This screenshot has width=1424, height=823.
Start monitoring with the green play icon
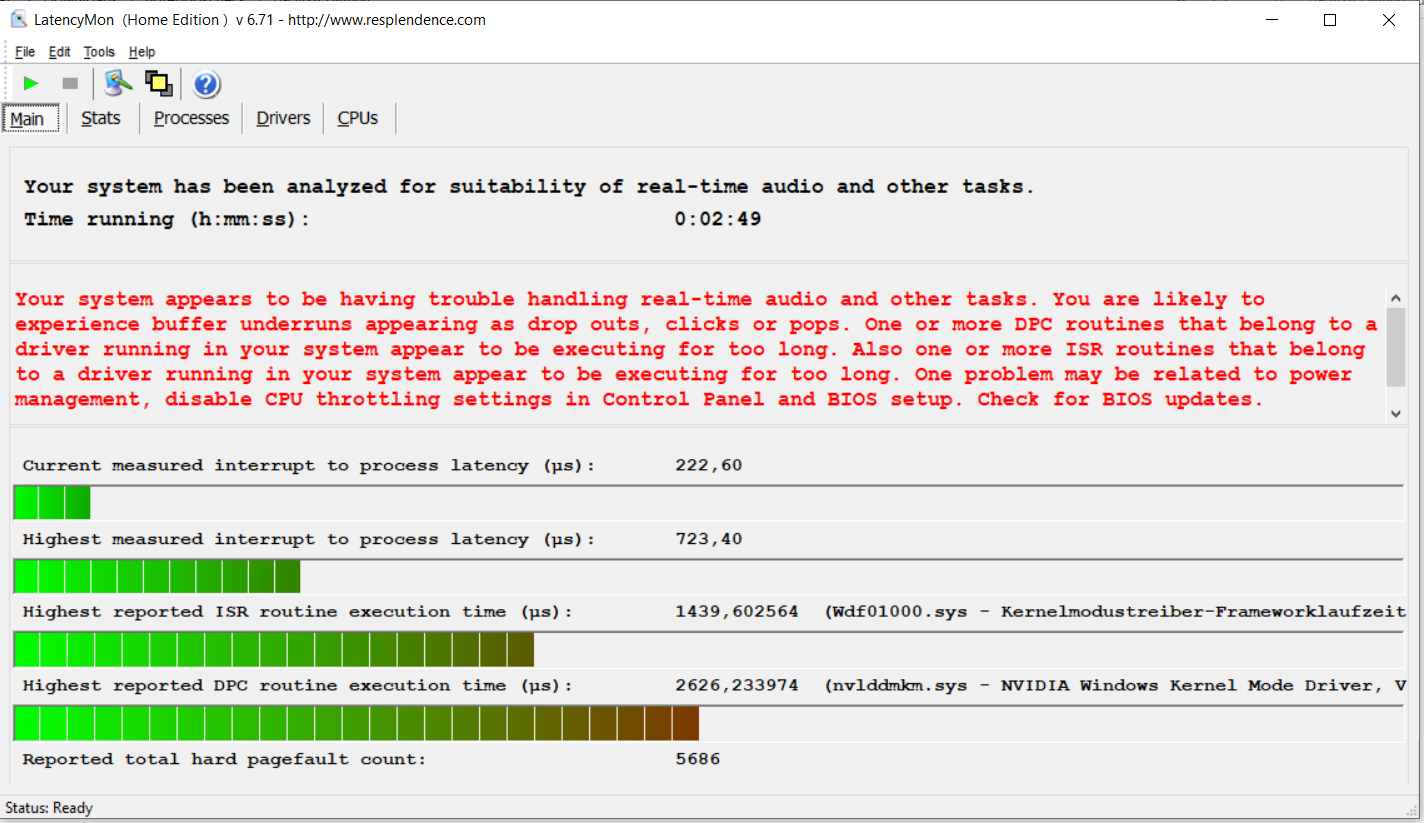click(31, 84)
